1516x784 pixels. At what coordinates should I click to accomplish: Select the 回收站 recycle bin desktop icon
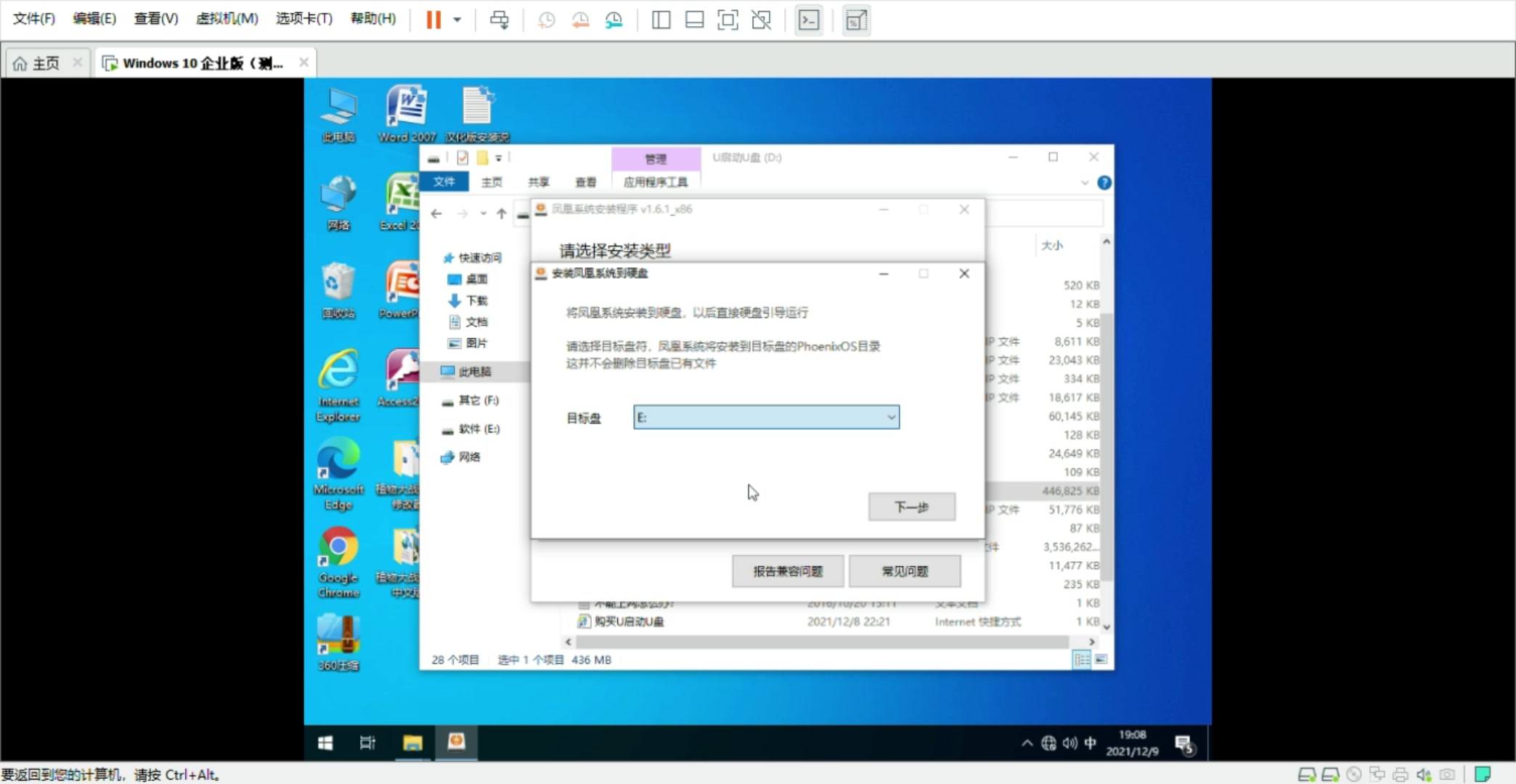(338, 290)
